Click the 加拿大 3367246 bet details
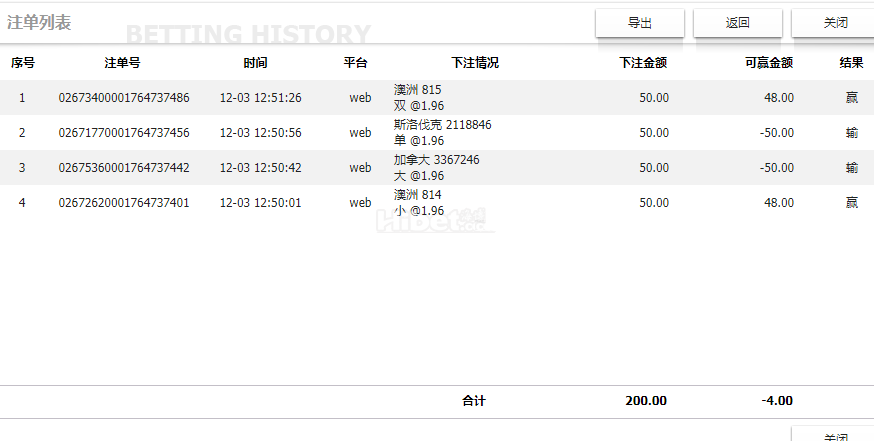The image size is (874, 441). click(x=436, y=168)
